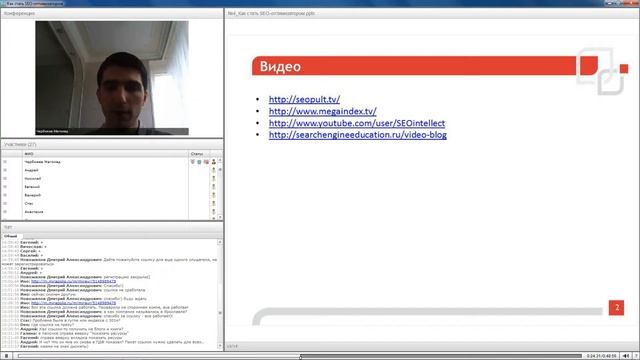Select participant Анастасия in list
The image size is (640, 360).
(34, 212)
